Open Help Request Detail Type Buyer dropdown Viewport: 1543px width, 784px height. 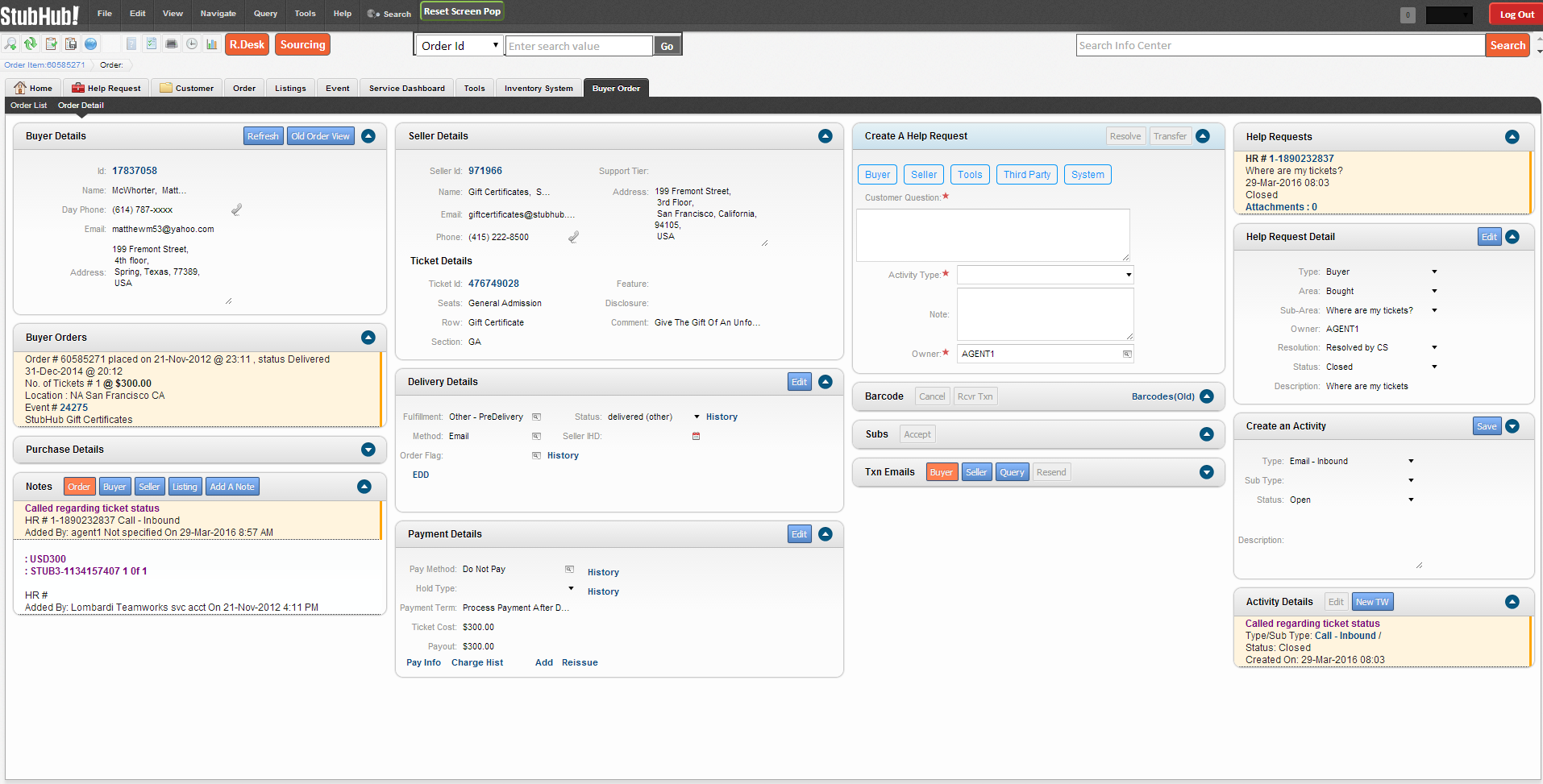1434,272
